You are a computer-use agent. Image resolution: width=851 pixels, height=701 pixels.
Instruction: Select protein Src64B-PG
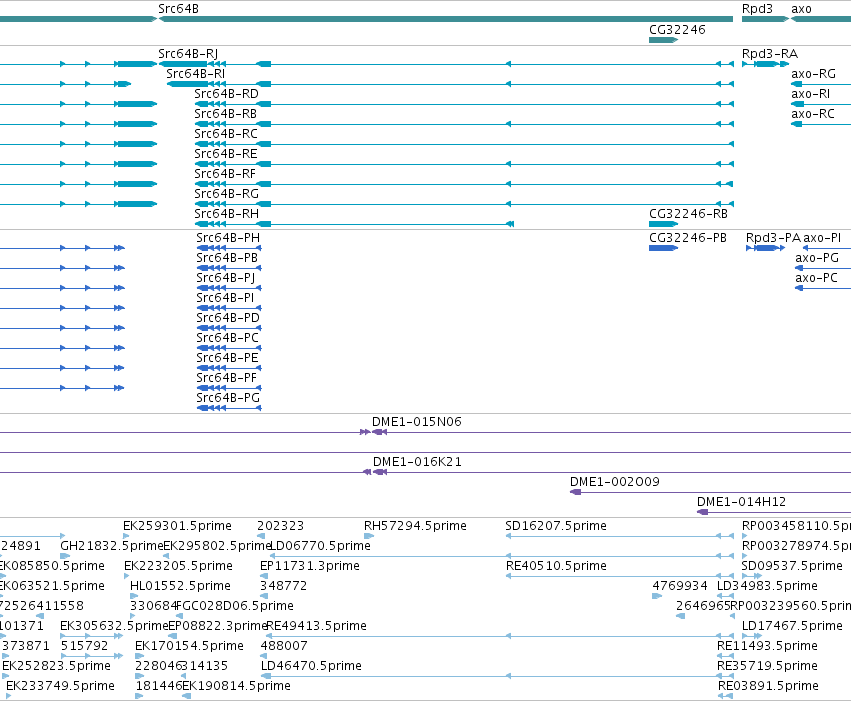[228, 399]
